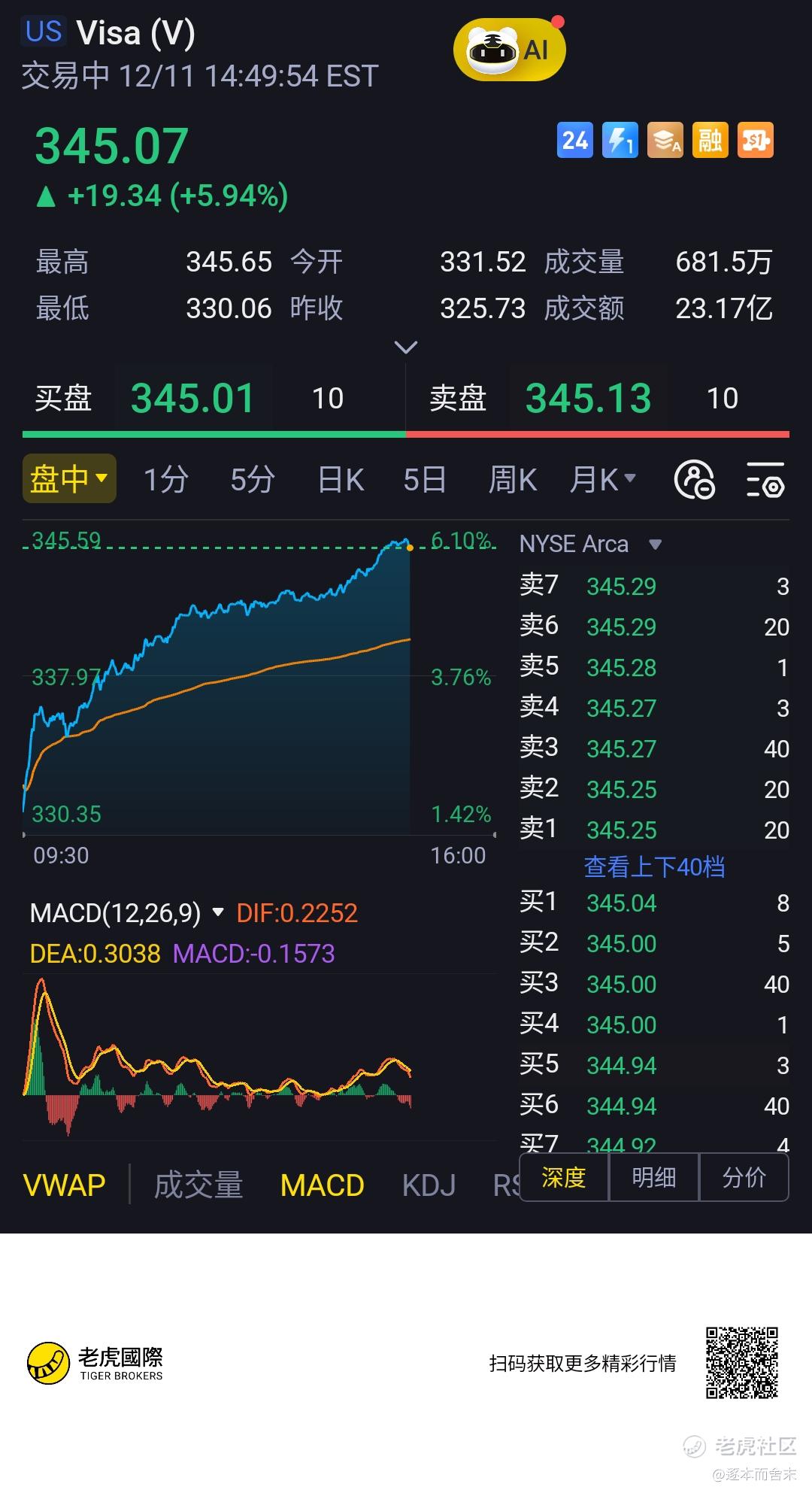This screenshot has height=1493, width=812.
Task: Select the KDJ indicator
Action: pos(429,1185)
